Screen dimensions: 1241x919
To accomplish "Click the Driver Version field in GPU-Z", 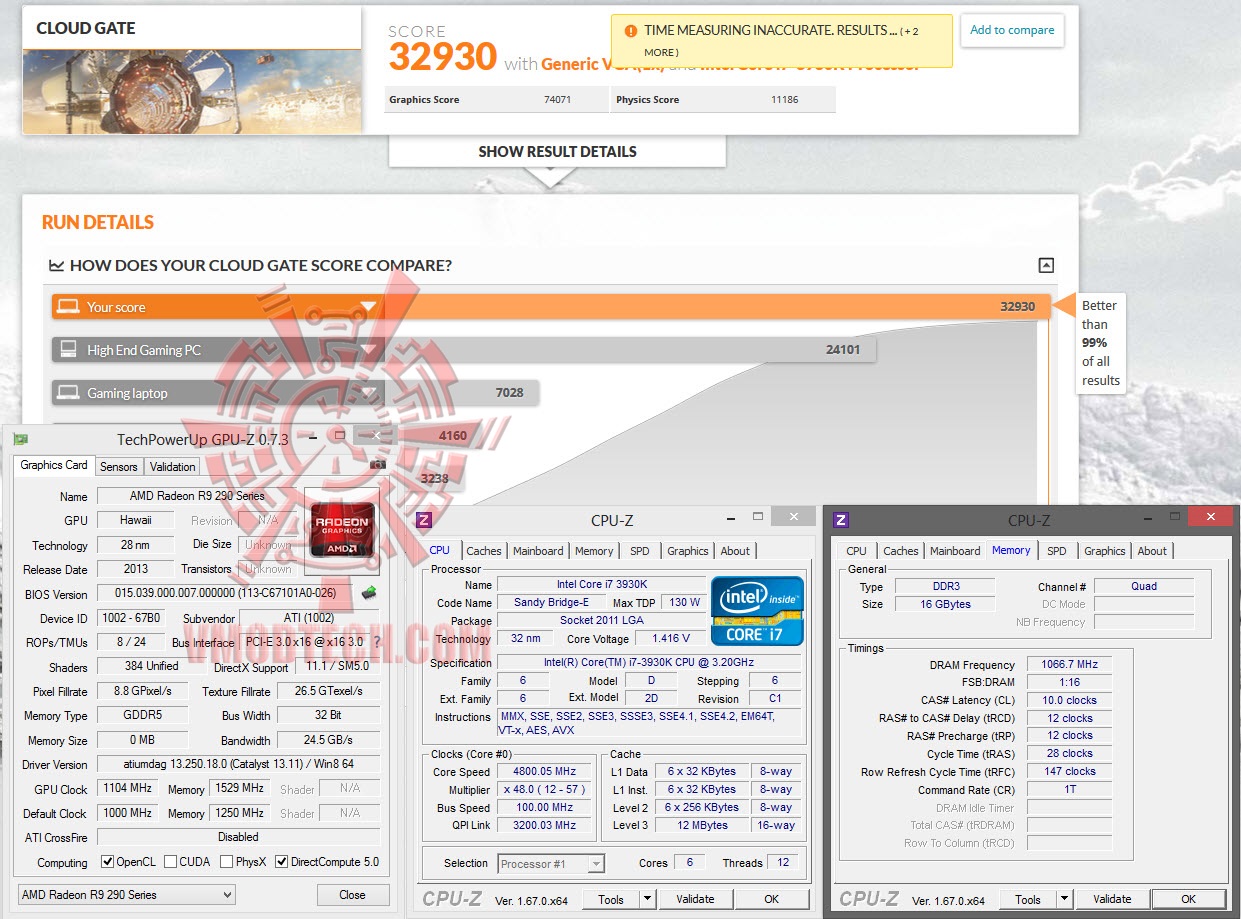I will [238, 764].
